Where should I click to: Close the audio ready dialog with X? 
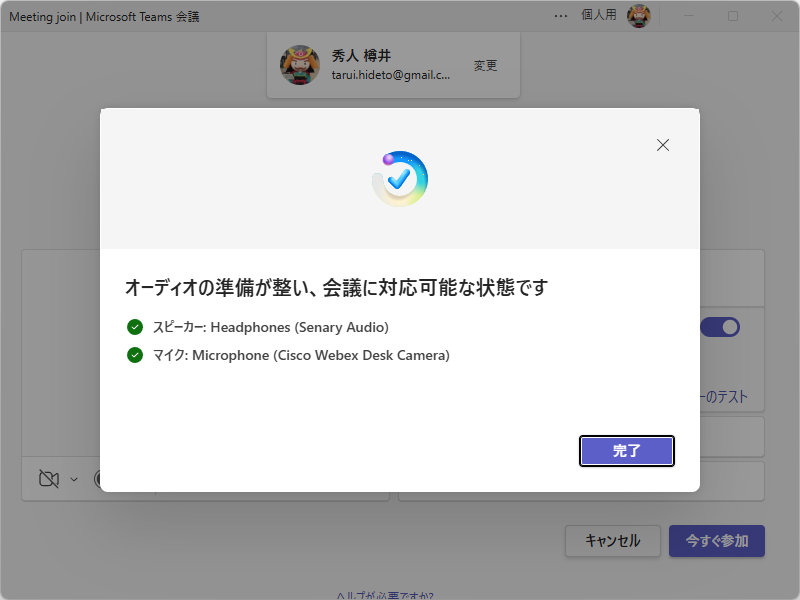click(663, 145)
